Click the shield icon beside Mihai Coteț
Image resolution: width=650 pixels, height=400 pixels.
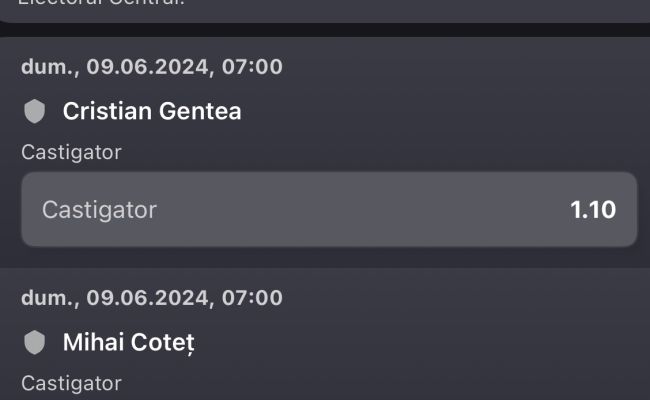(x=34, y=342)
